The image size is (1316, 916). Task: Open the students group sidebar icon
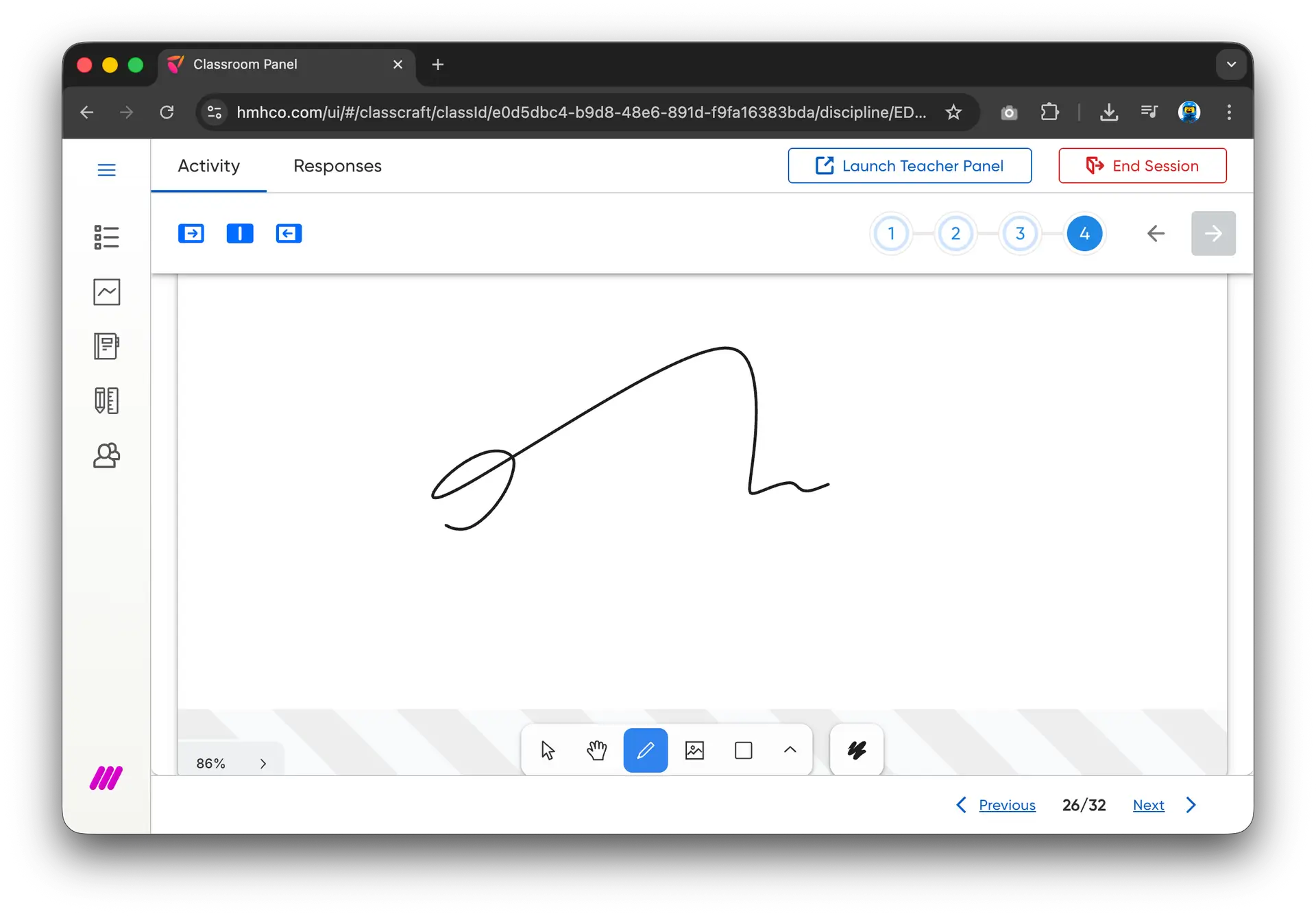106,455
